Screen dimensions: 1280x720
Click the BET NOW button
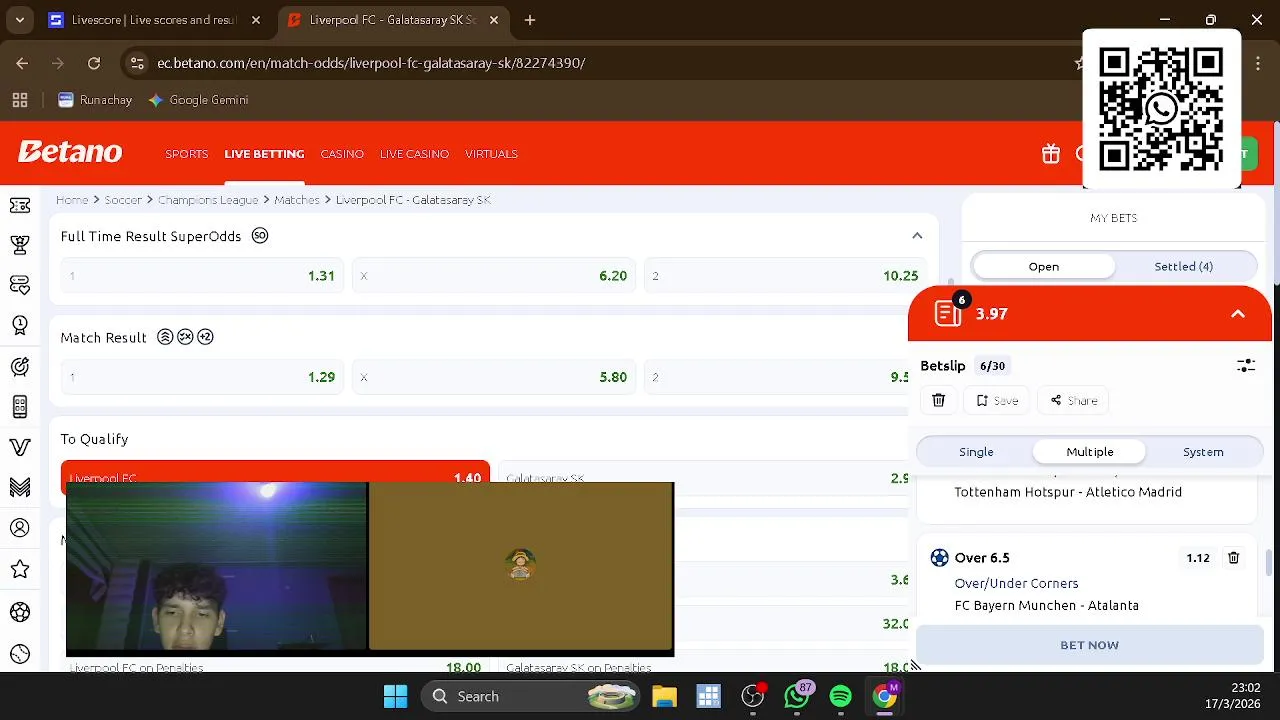click(x=1089, y=645)
